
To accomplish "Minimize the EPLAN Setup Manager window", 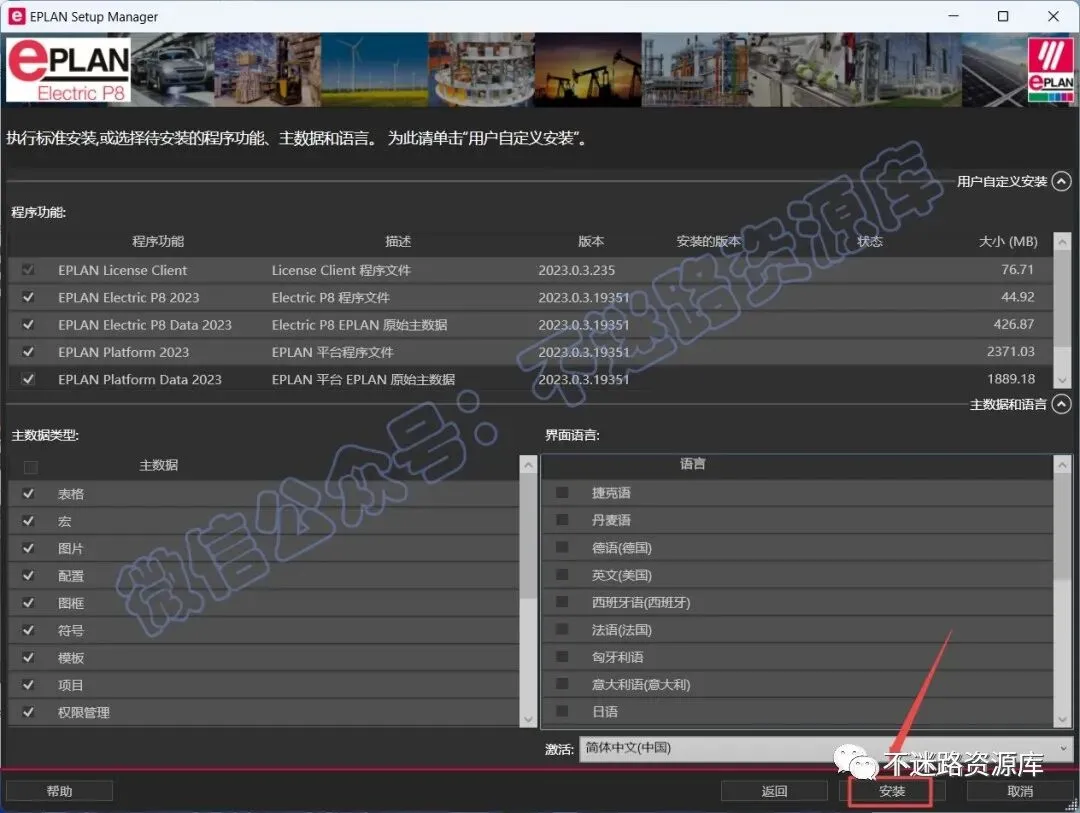I will [953, 16].
